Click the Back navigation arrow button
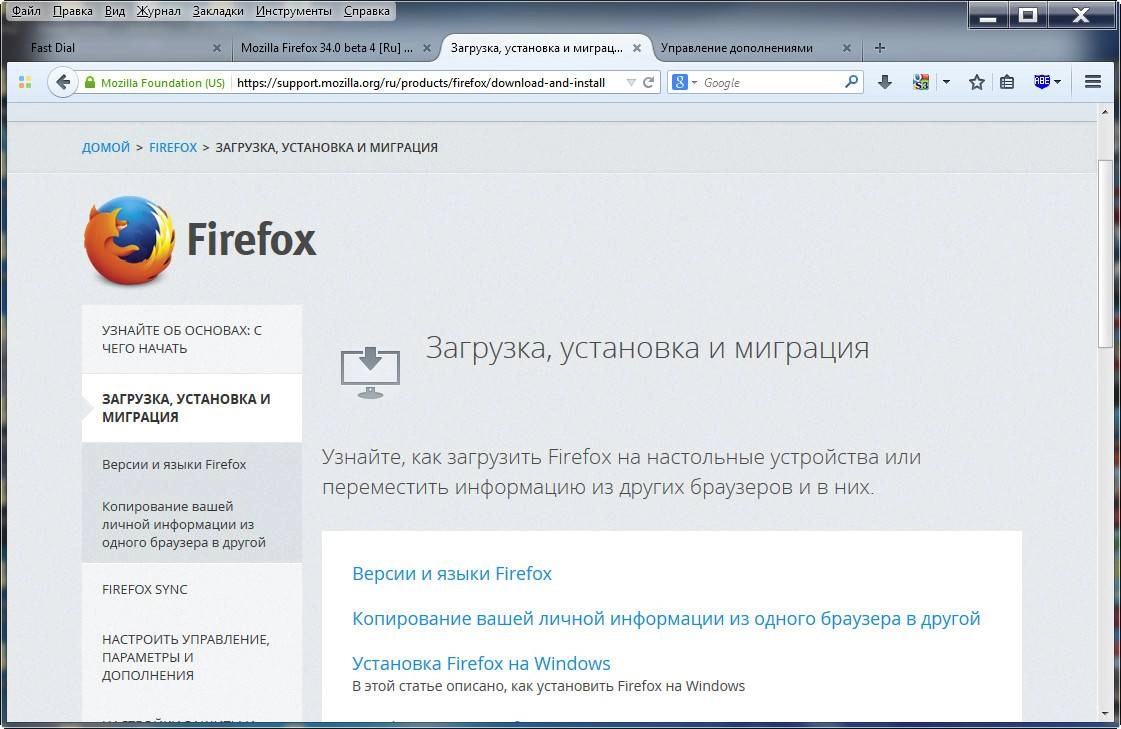This screenshot has height=729, width=1121. (x=63, y=83)
